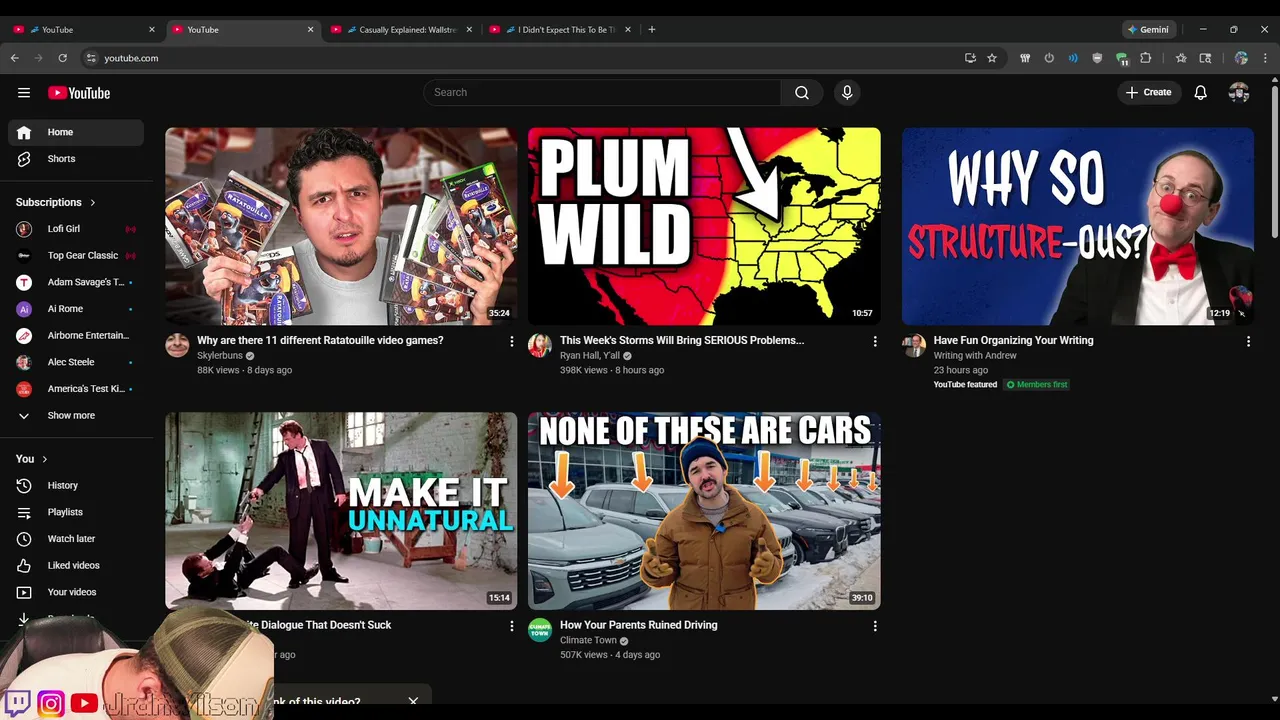
Task: Open the notifications bell
Action: [1201, 93]
